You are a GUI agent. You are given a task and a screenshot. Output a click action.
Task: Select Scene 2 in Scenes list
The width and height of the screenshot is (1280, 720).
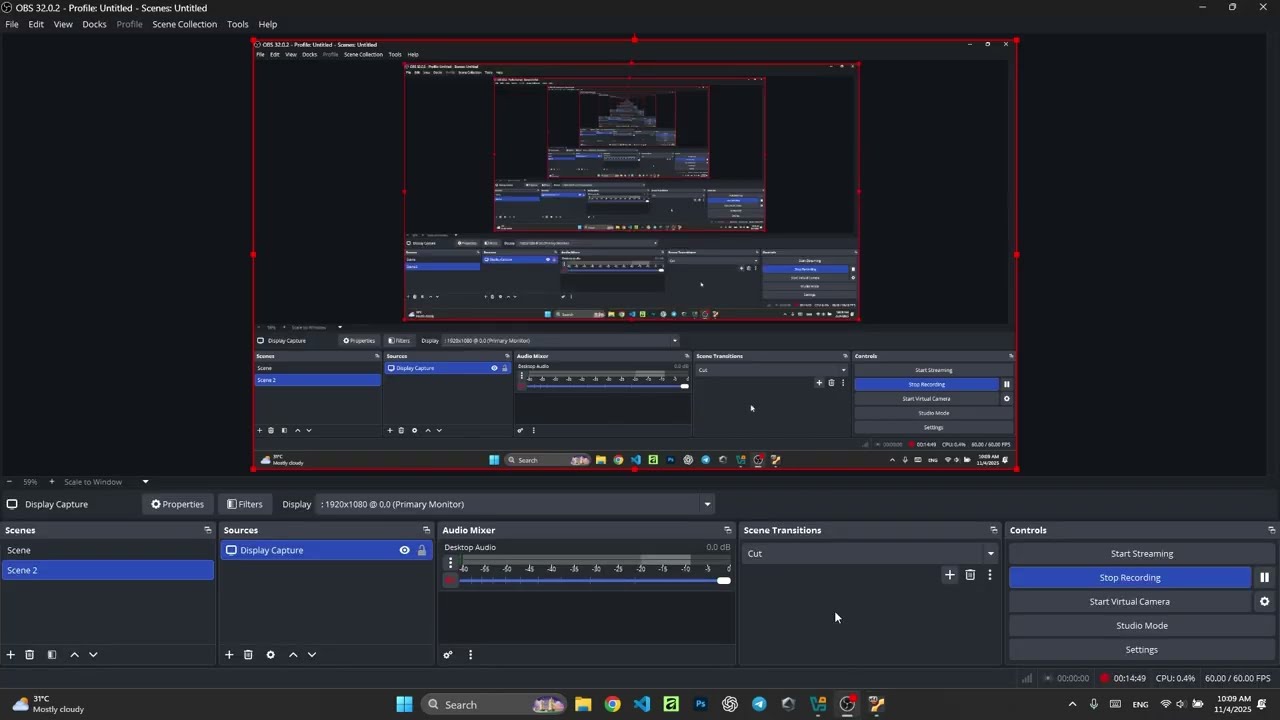pyautogui.click(x=107, y=570)
